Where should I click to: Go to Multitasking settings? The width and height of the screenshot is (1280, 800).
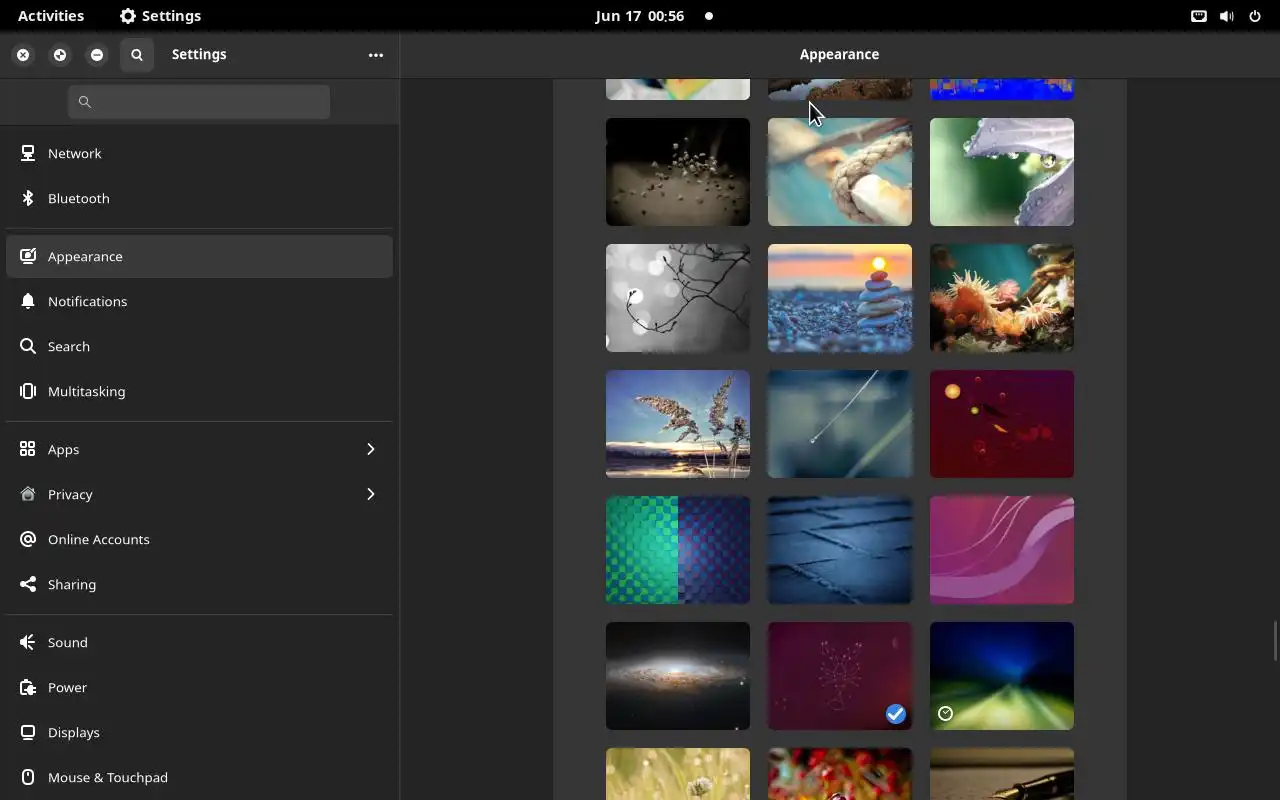[199, 391]
